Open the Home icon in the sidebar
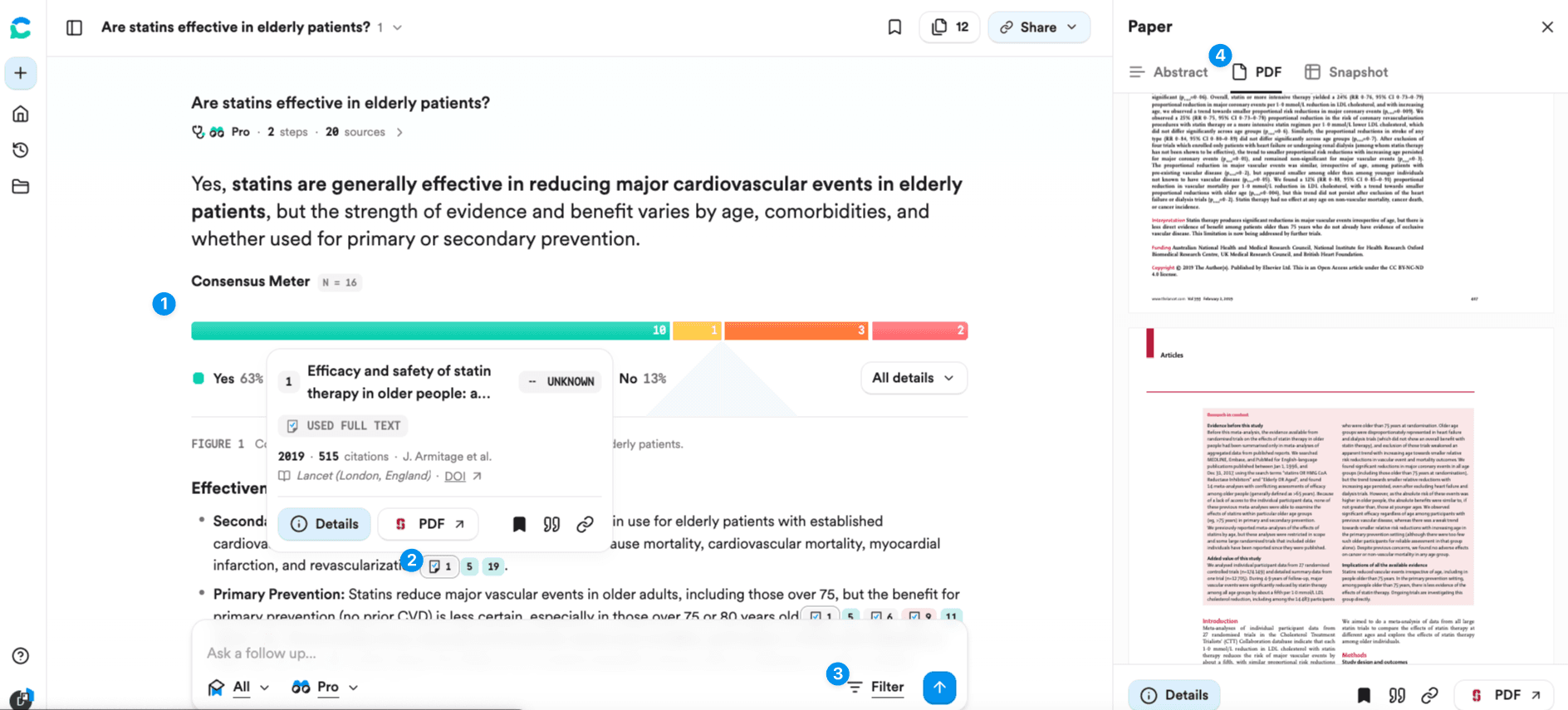The width and height of the screenshot is (1568, 710). coord(21,114)
